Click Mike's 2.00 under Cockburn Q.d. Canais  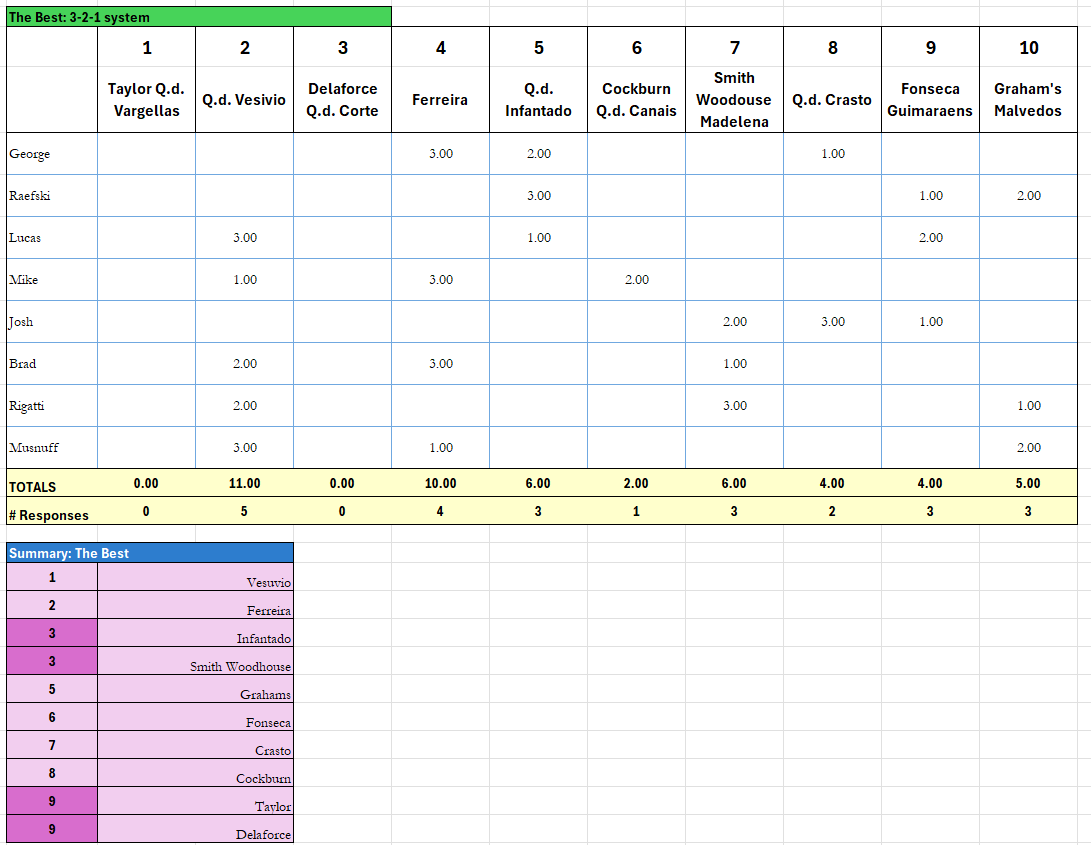[x=636, y=280]
